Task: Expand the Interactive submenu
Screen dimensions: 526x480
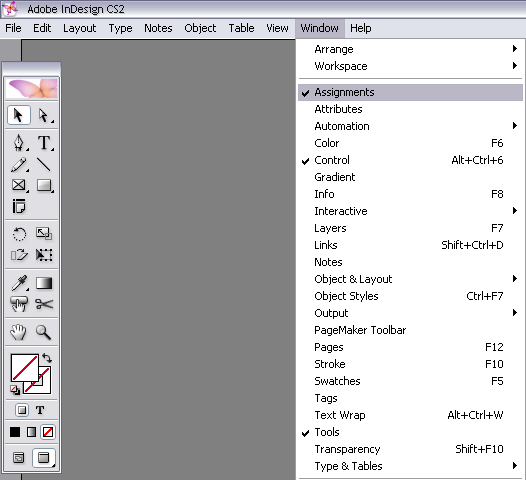Action: (410, 211)
